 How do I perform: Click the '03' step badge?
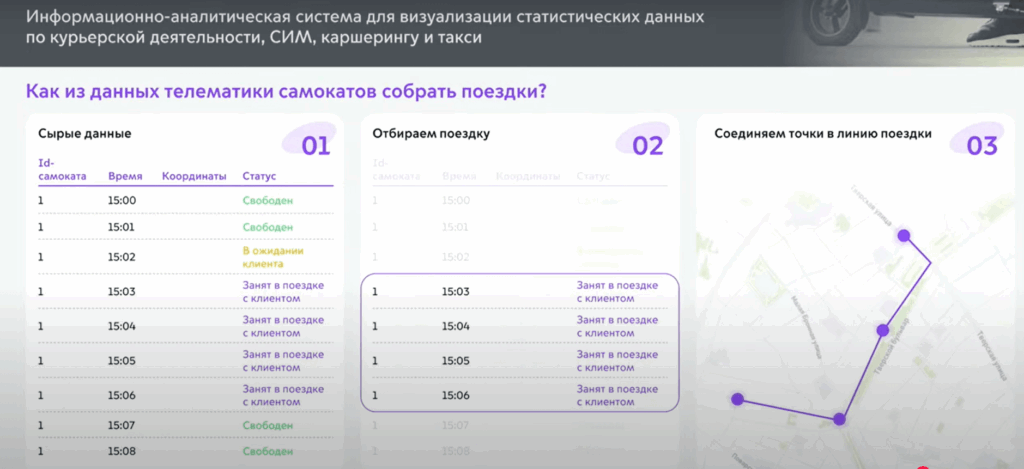[x=982, y=146]
